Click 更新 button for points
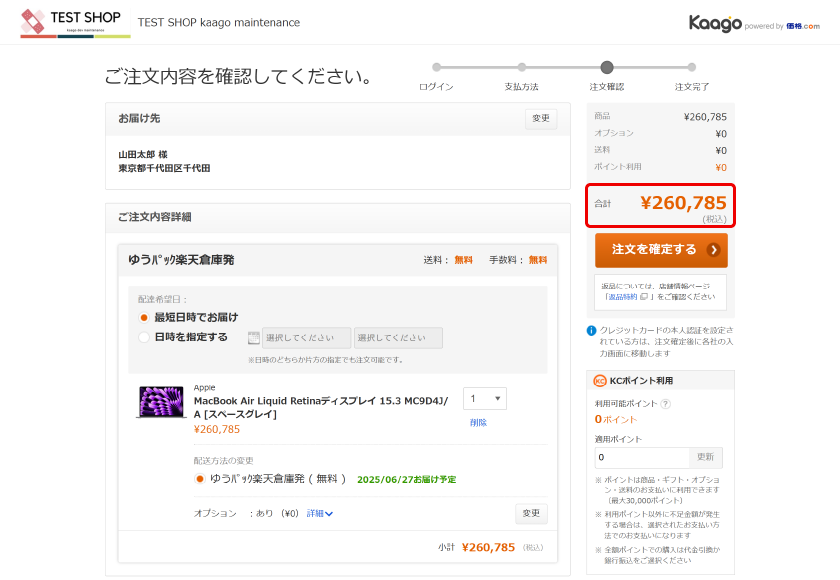The image size is (840, 580). click(705, 457)
